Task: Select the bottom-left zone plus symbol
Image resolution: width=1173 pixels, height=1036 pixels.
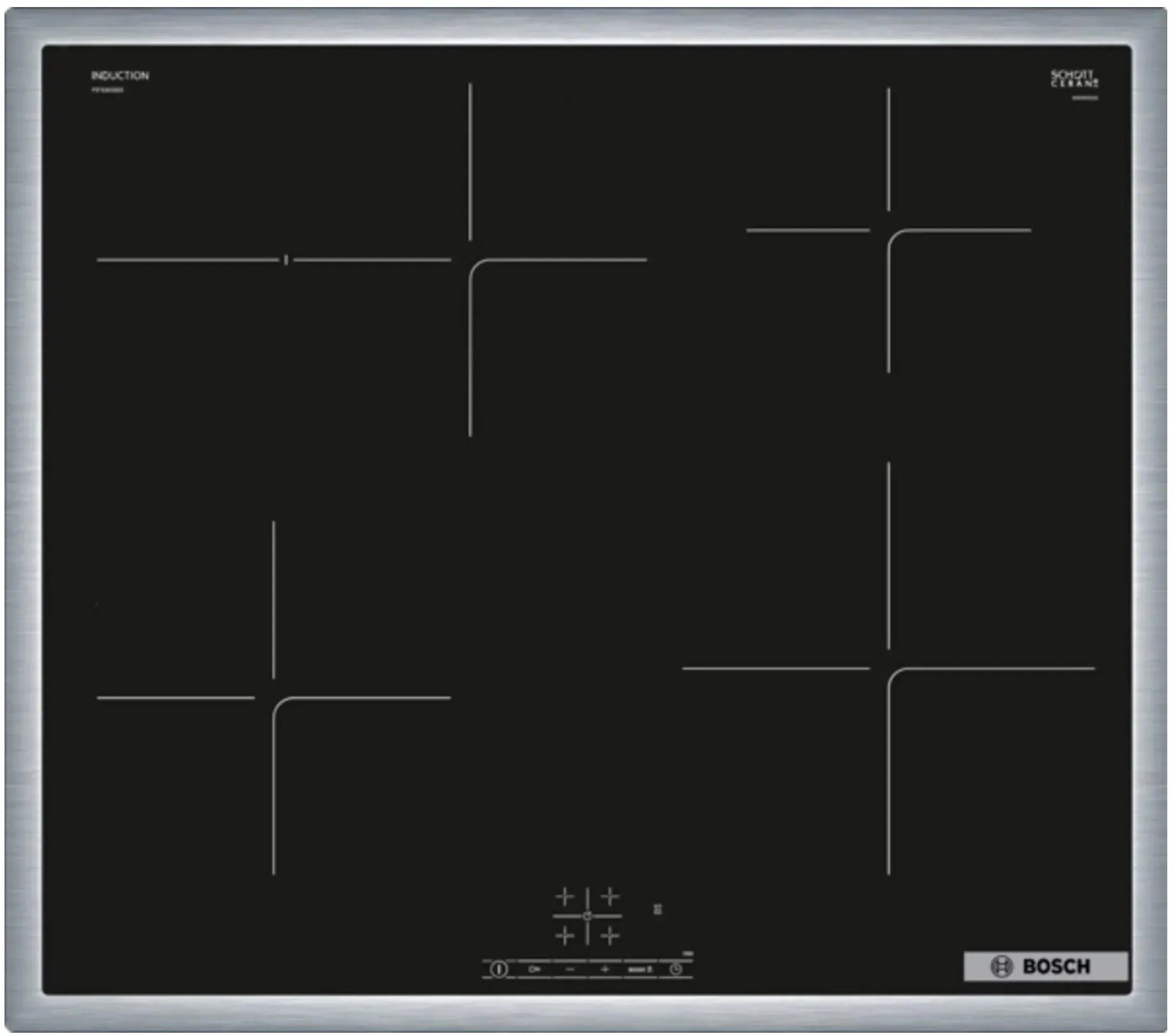Action: coord(565,936)
